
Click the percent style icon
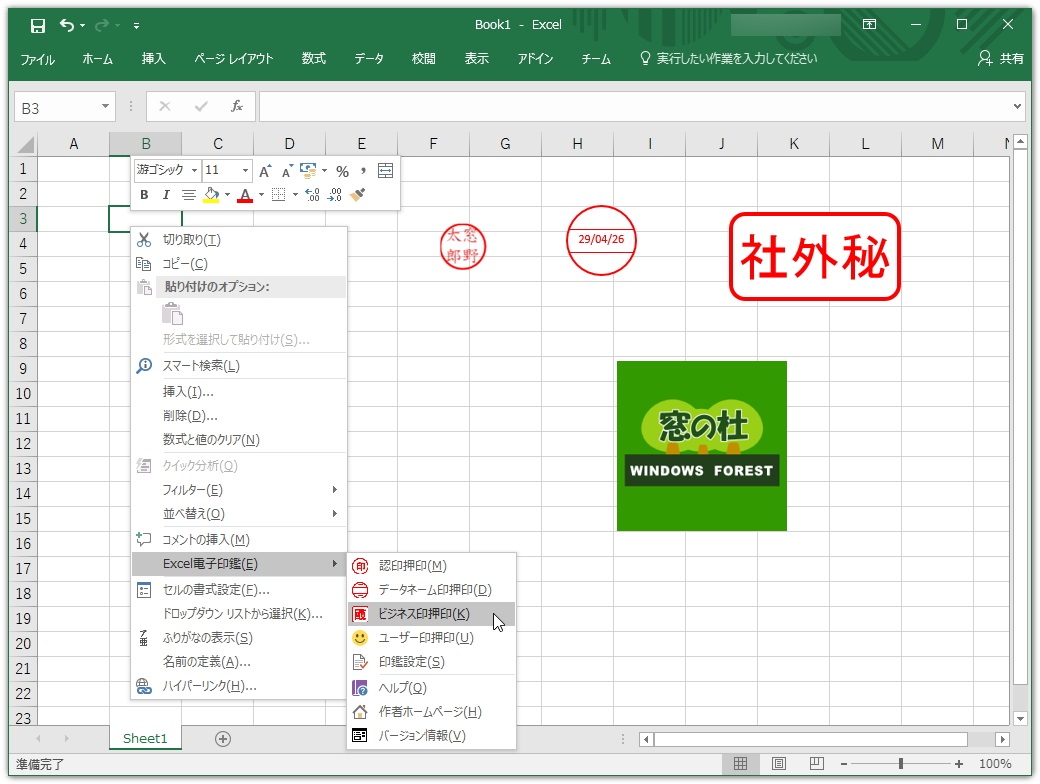coord(343,171)
